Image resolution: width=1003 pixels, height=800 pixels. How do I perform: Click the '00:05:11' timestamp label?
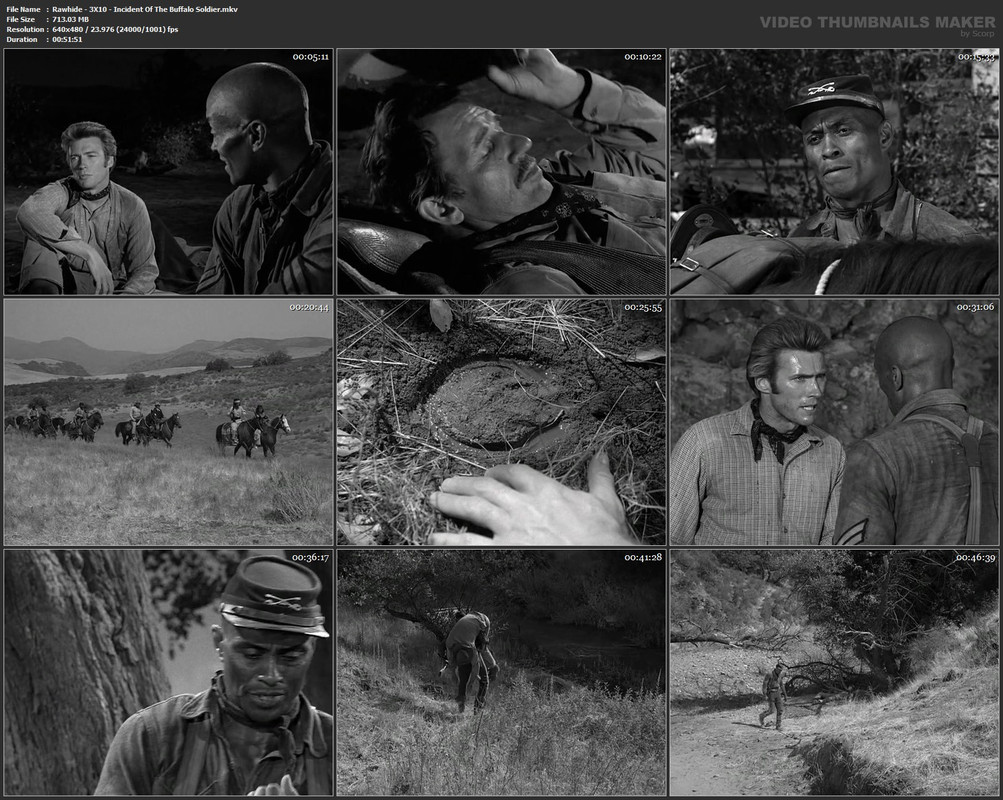point(311,57)
